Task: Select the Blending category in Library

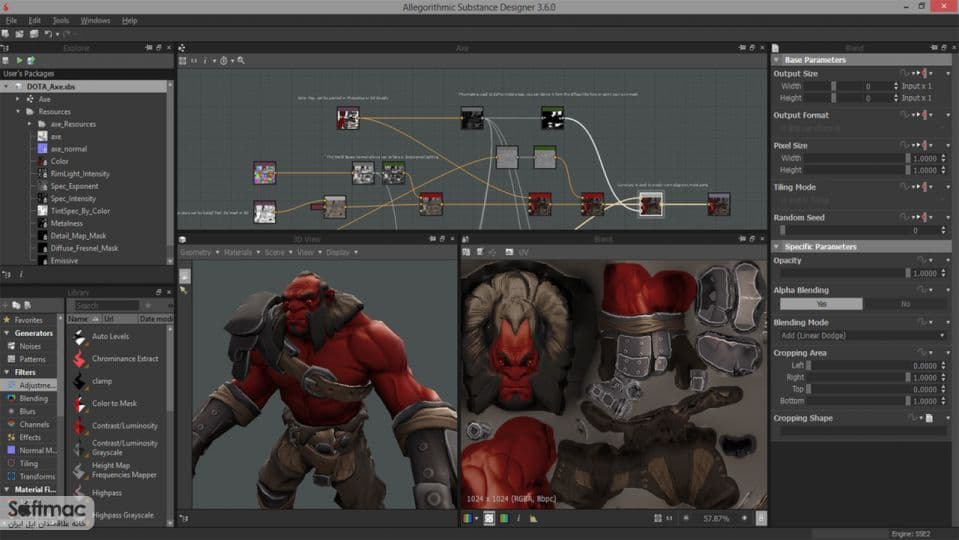Action: 33,399
